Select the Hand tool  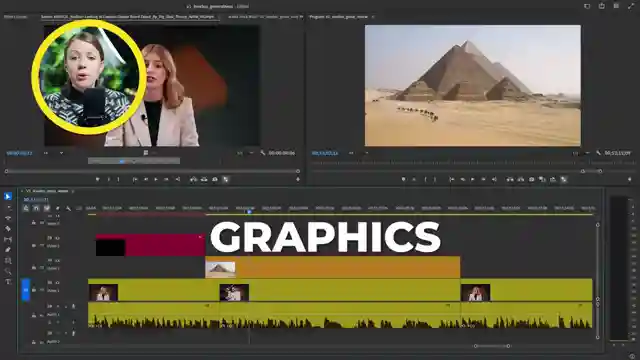coord(8,271)
